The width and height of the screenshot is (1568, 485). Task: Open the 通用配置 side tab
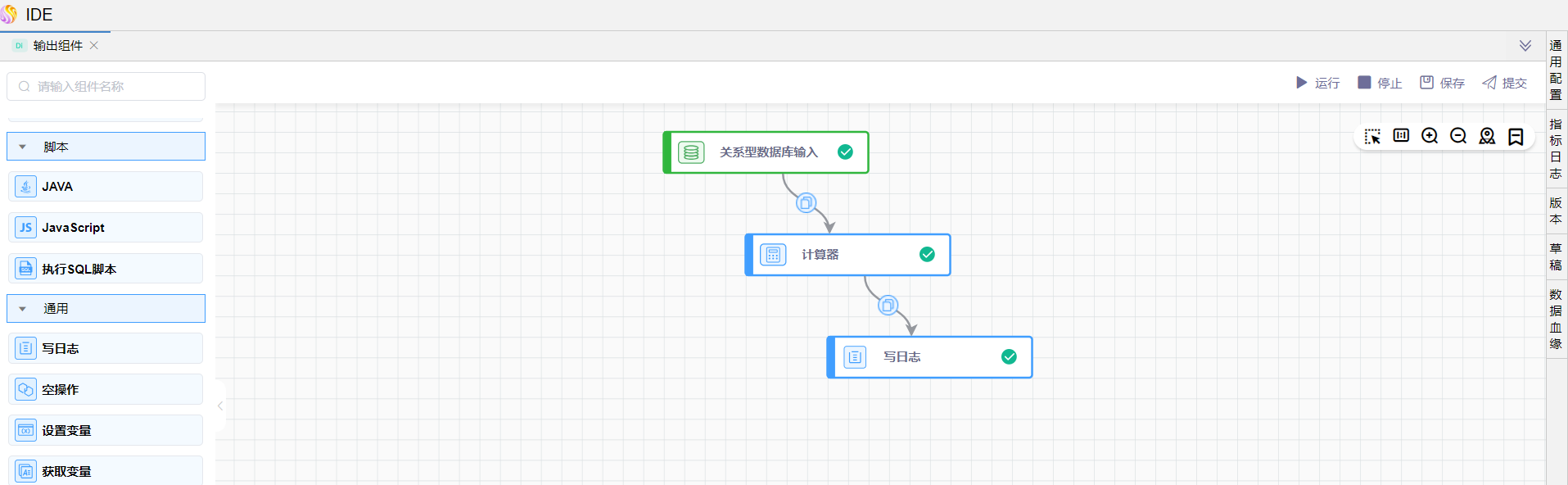coord(1556,70)
